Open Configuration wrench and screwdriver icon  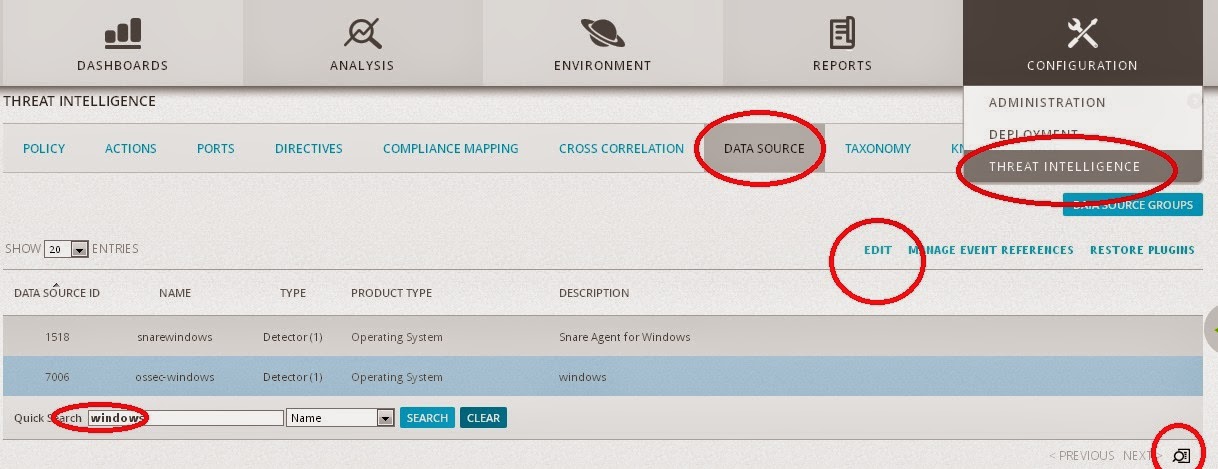1082,34
